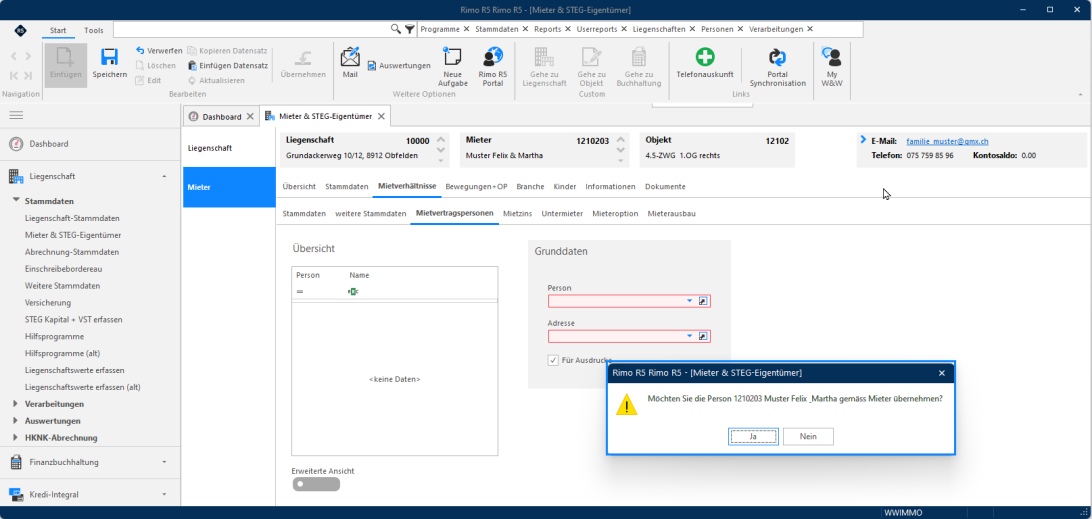The image size is (1092, 519).
Task: Open the Bewegungen+OP tab
Action: pyautogui.click(x=476, y=187)
